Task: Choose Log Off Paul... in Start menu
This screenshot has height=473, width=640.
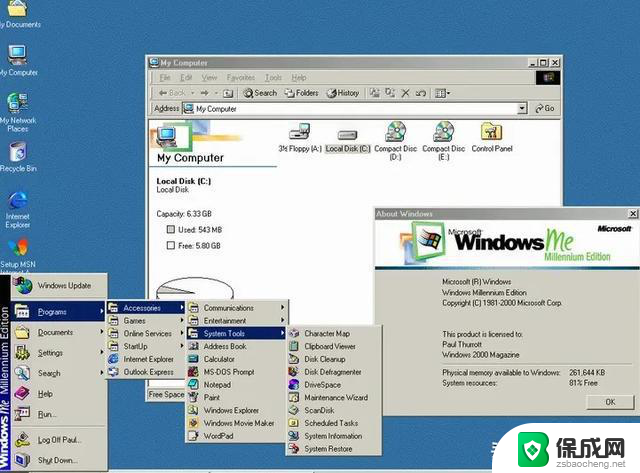Action: pos(60,440)
